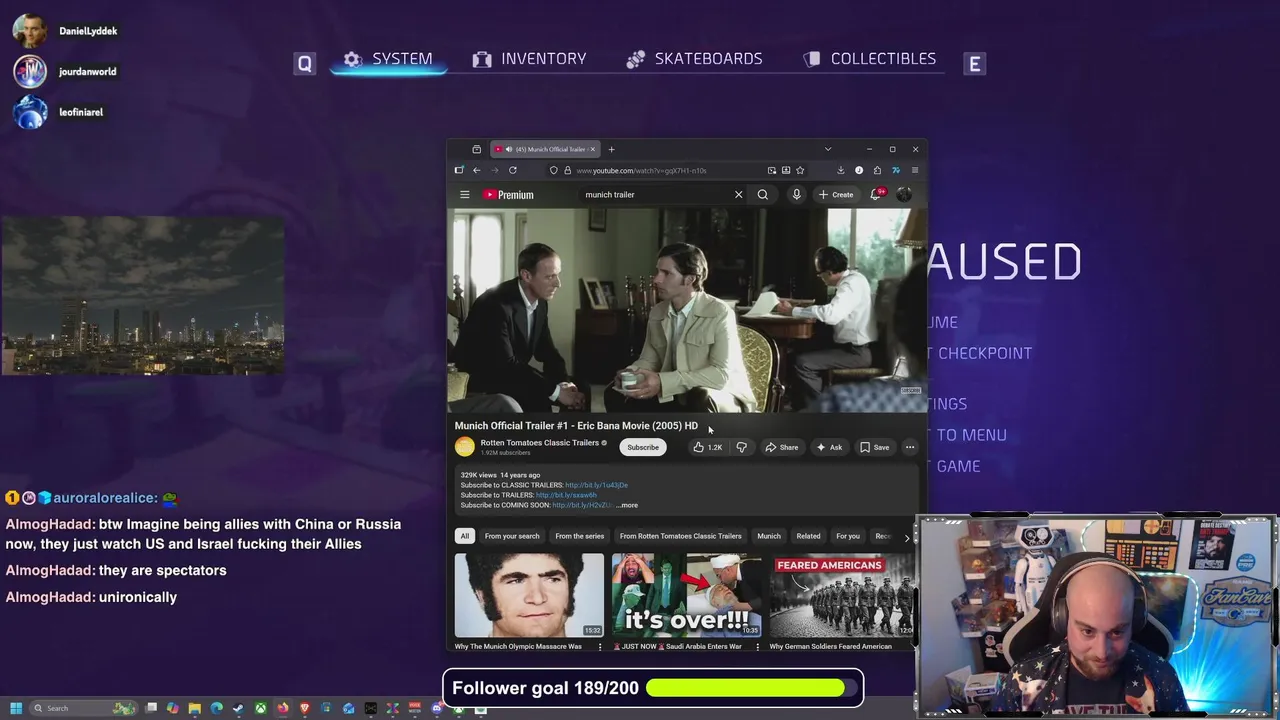
Task: Select the Munich filter chip
Action: tap(769, 536)
